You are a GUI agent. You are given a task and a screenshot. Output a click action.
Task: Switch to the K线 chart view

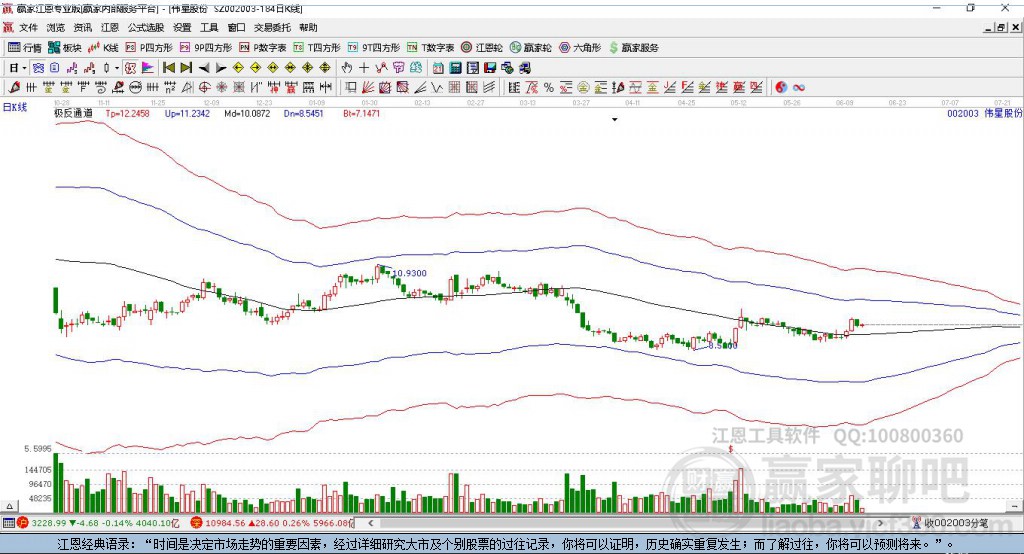[103, 48]
